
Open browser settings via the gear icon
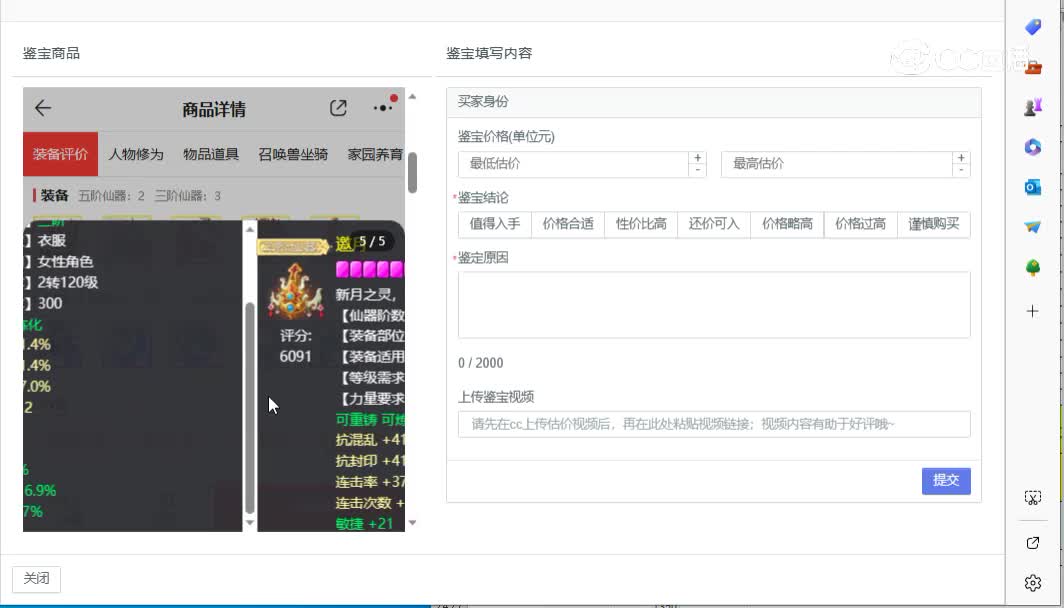tap(1033, 581)
